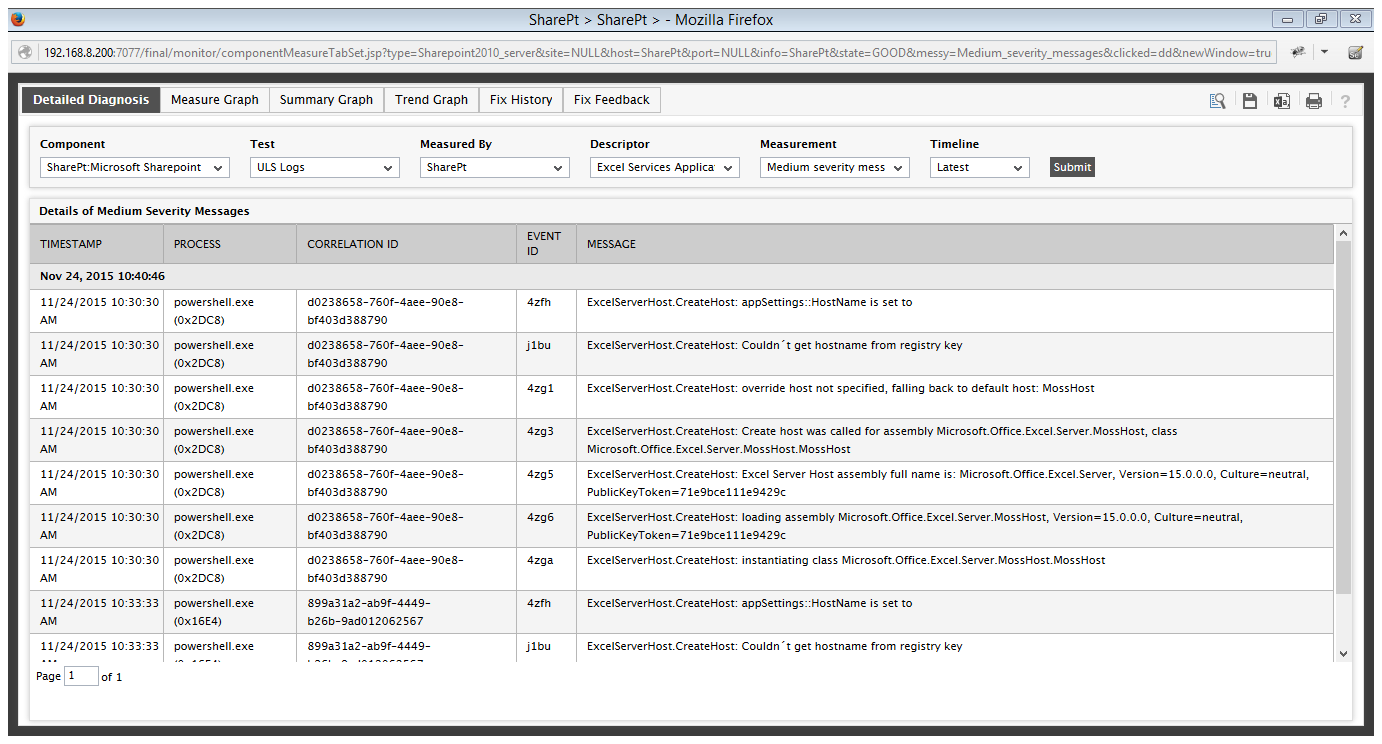This screenshot has height=744, width=1382.
Task: Open the Fix Feedback tab
Action: point(612,100)
